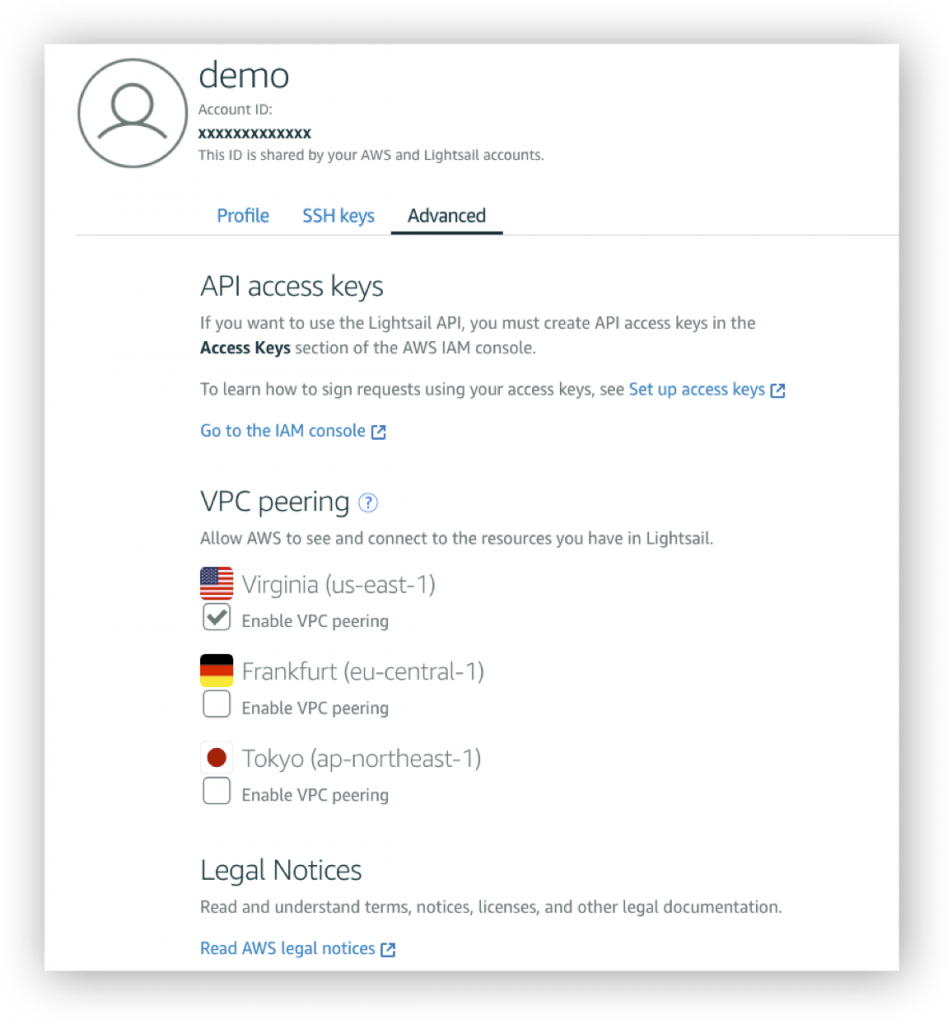Uncheck Virginia VPC peering checkbox
The width and height of the screenshot is (952, 1024).
(217, 617)
